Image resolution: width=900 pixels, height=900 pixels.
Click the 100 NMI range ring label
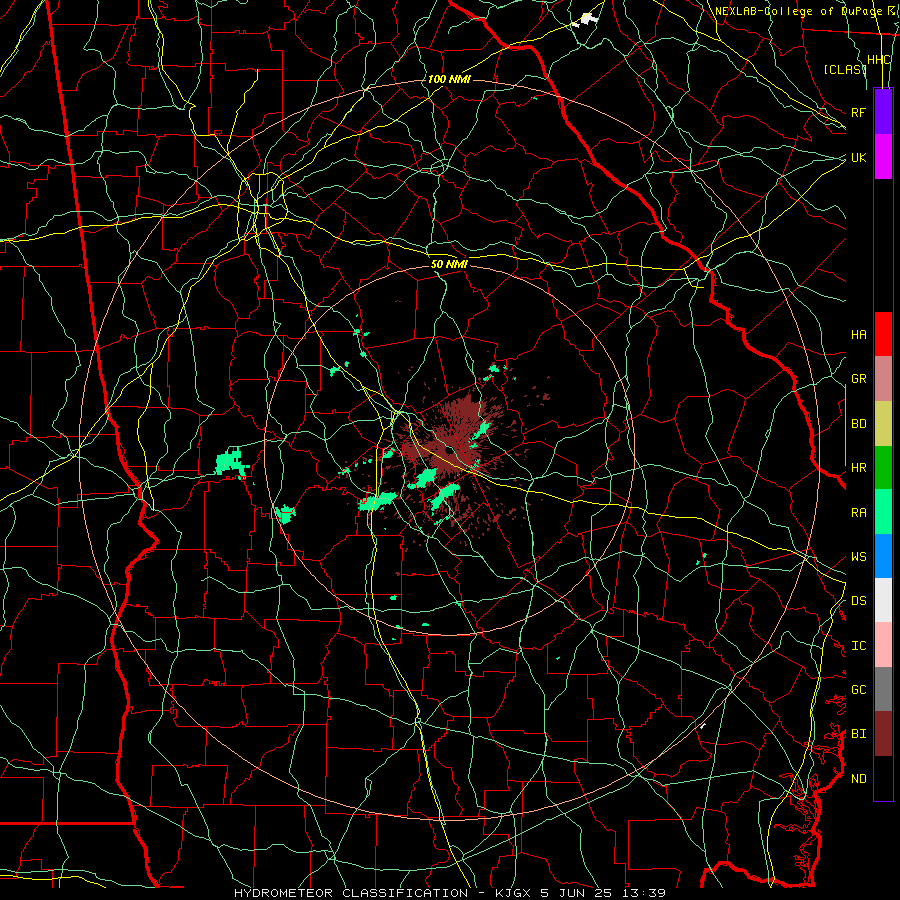[x=449, y=79]
